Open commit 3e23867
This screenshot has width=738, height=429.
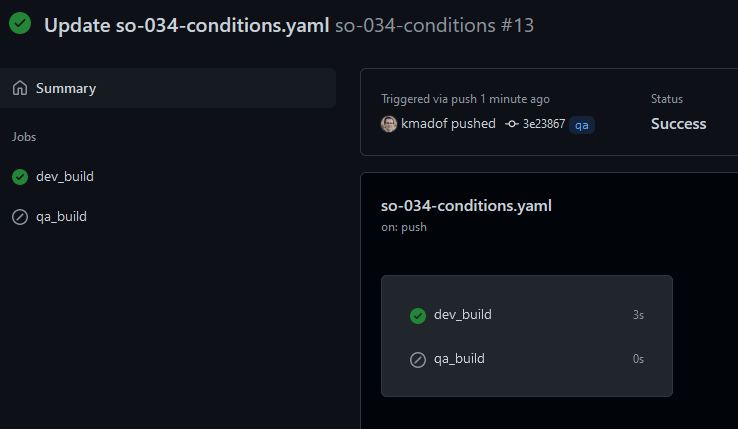click(x=543, y=124)
